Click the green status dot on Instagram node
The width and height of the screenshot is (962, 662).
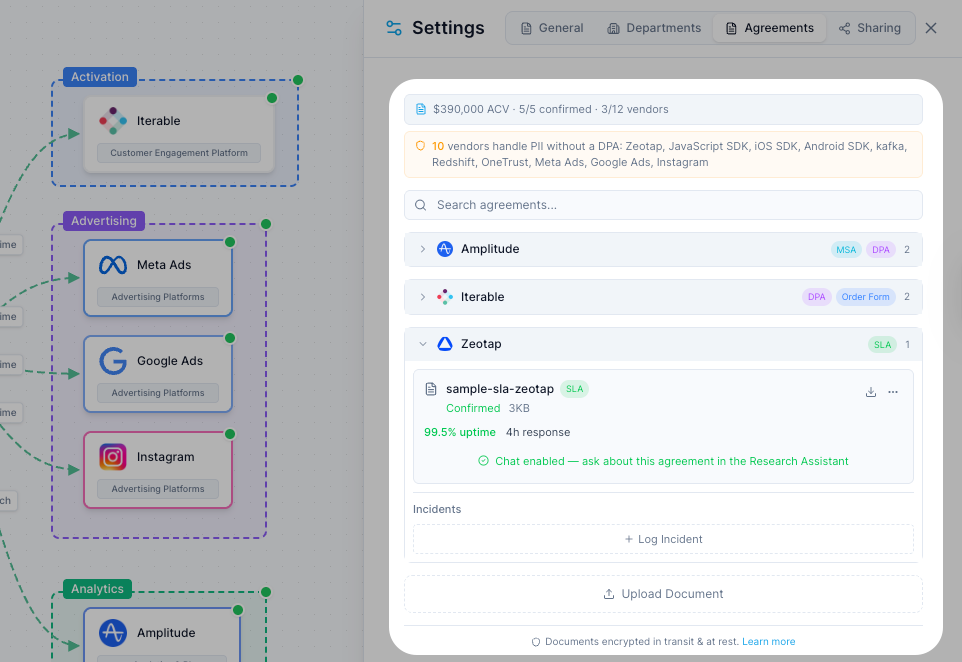click(x=230, y=434)
